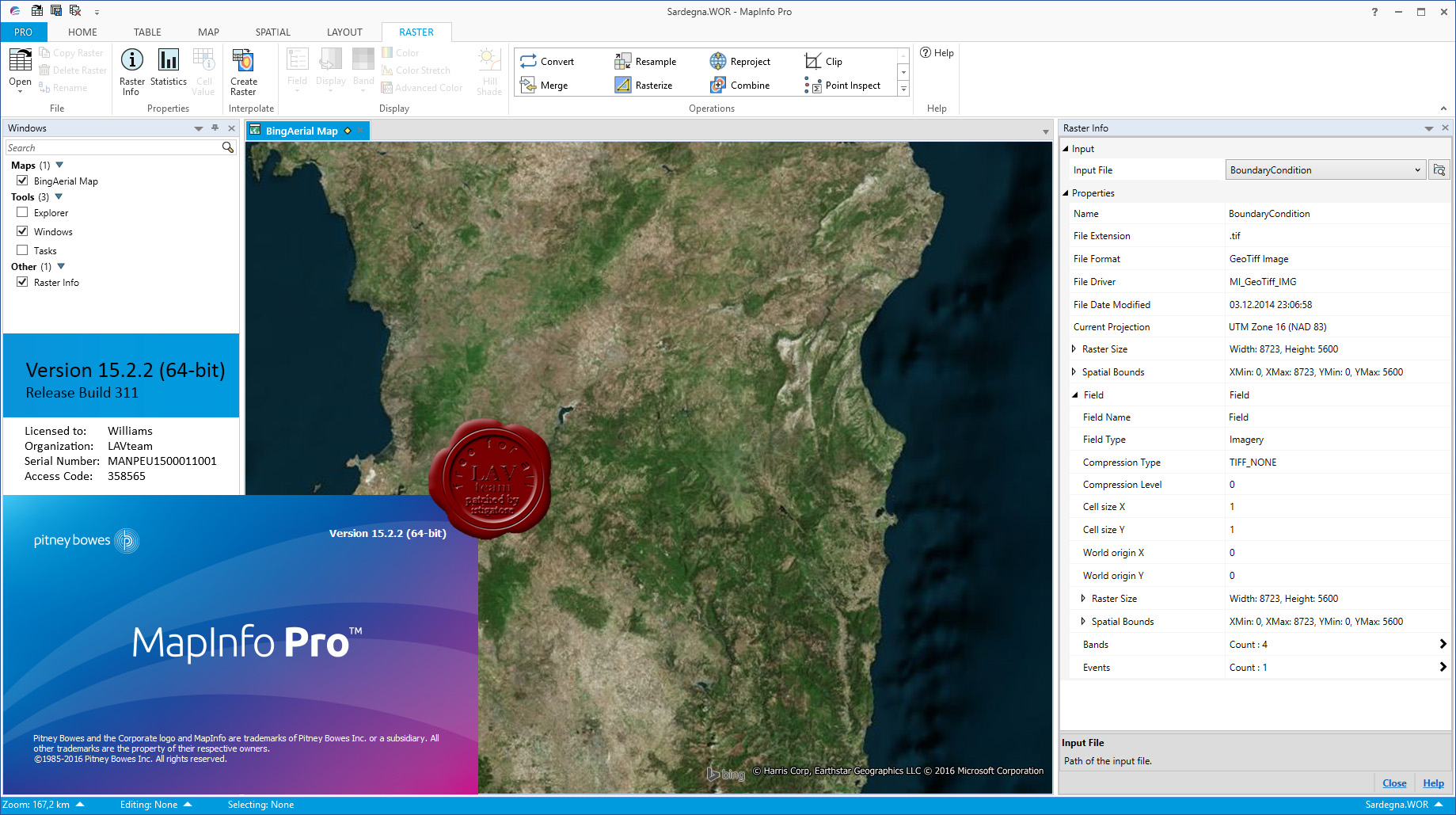The height and width of the screenshot is (815, 1456).
Task: Switch to the SPATIAL ribbon tab
Action: tap(272, 32)
